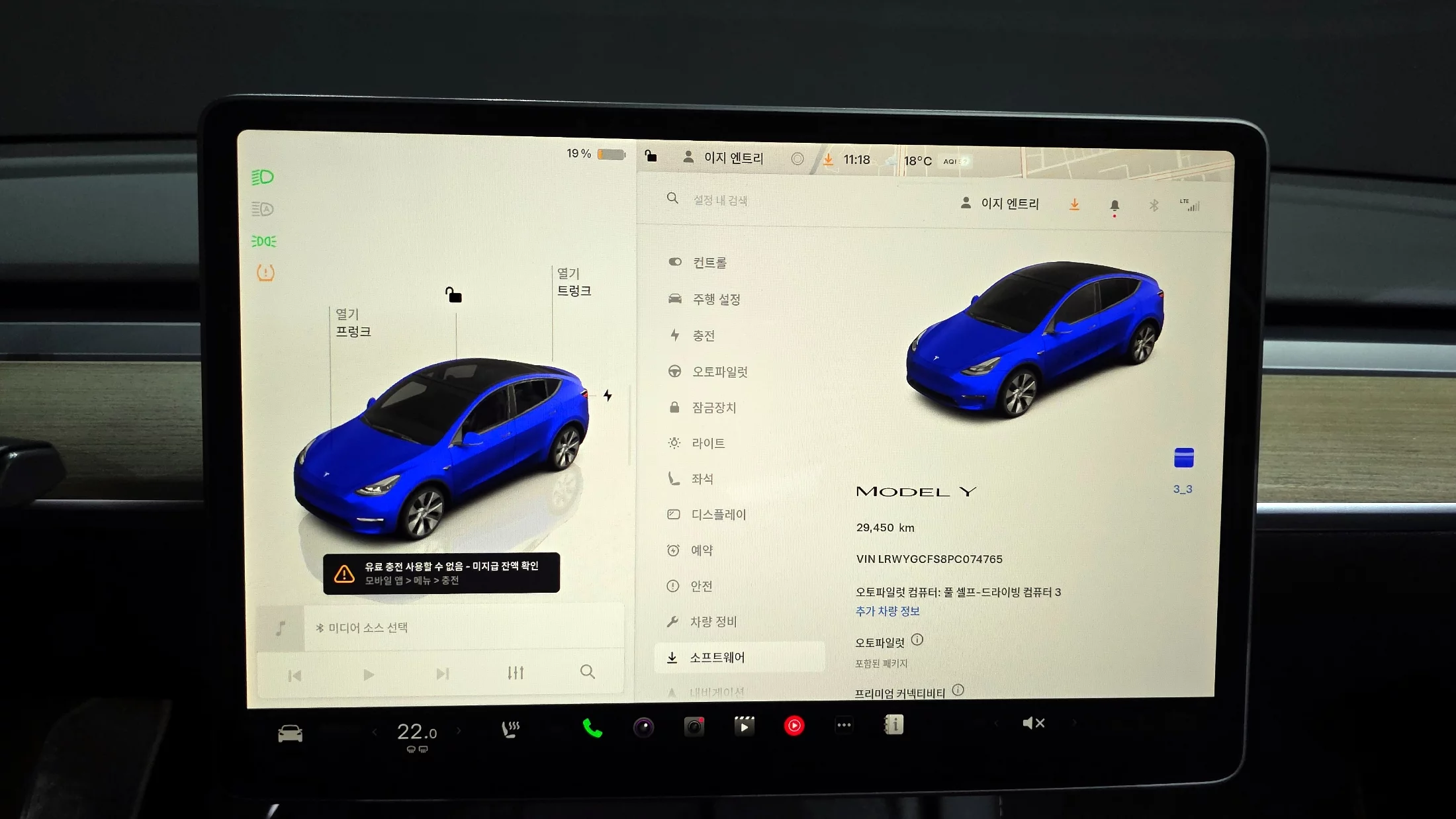Open the 추가 차량 정보 link
The image size is (1456, 819).
coord(887,611)
